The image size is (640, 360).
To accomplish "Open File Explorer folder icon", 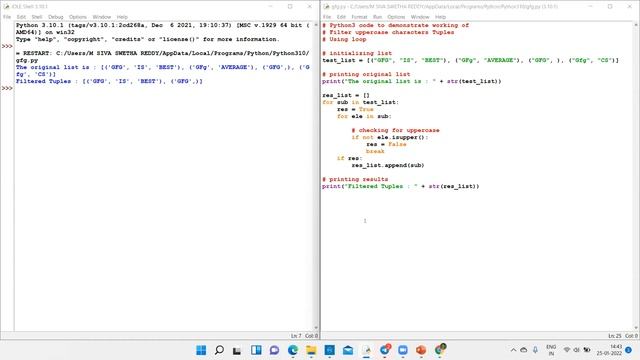I will tap(311, 350).
